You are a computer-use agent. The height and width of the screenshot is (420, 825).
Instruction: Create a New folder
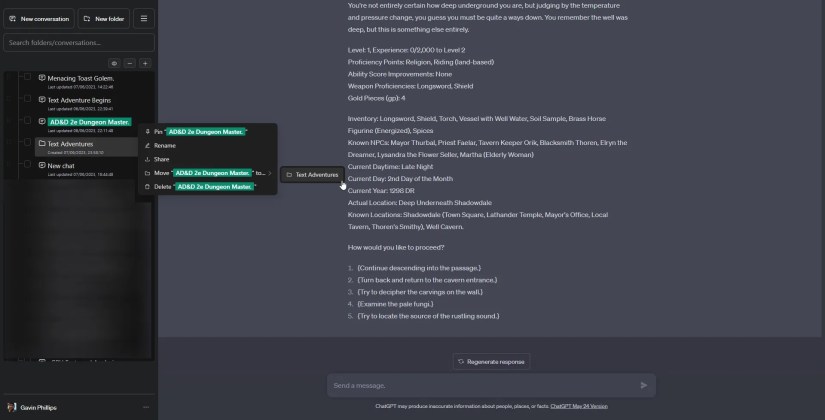click(104, 19)
